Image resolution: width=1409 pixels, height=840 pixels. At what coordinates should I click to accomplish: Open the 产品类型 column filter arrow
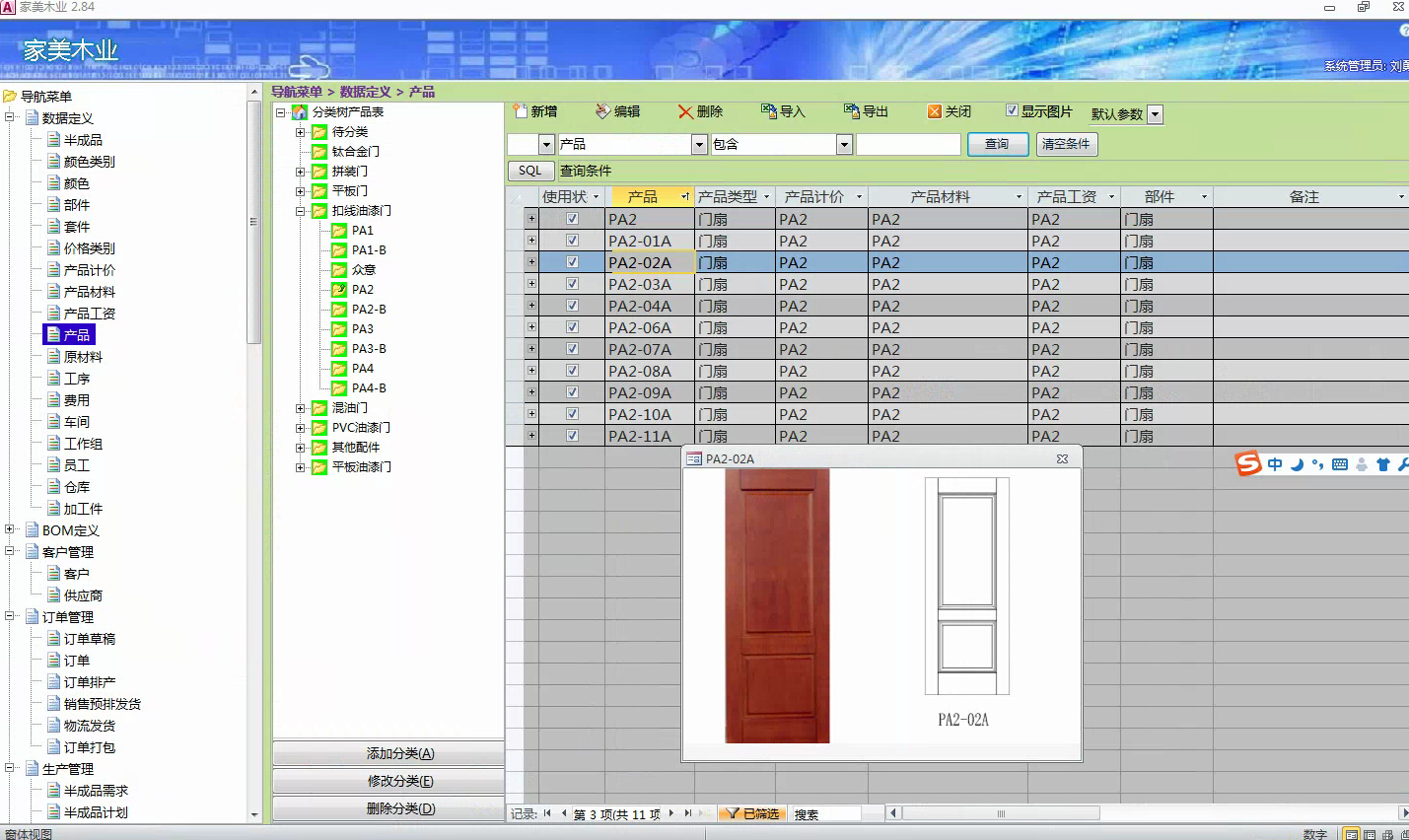(x=766, y=197)
